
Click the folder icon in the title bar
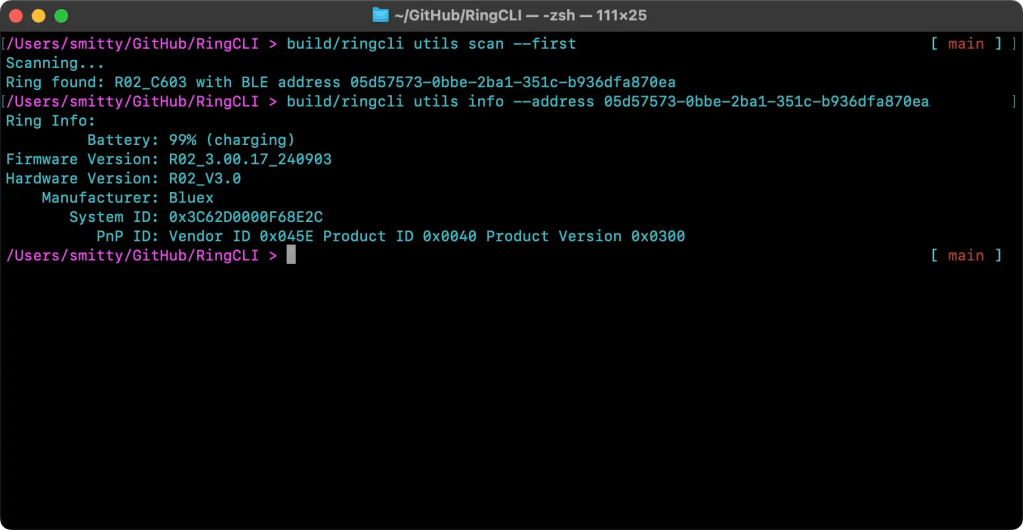(380, 15)
